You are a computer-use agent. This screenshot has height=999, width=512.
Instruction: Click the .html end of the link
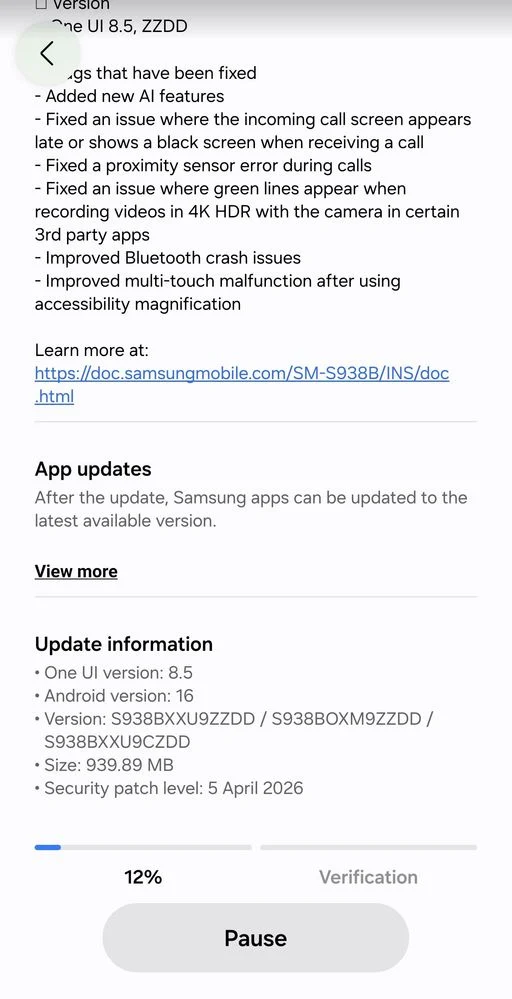(x=54, y=396)
